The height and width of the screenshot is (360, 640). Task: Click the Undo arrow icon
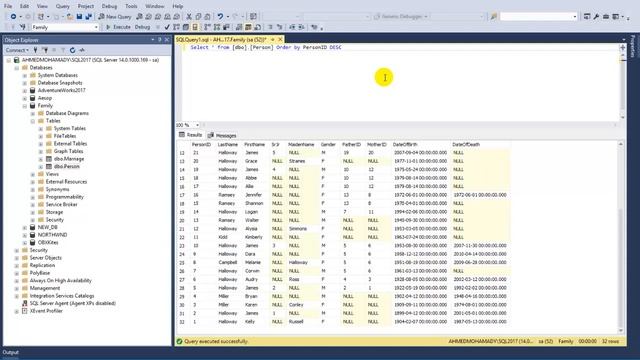(x=220, y=17)
